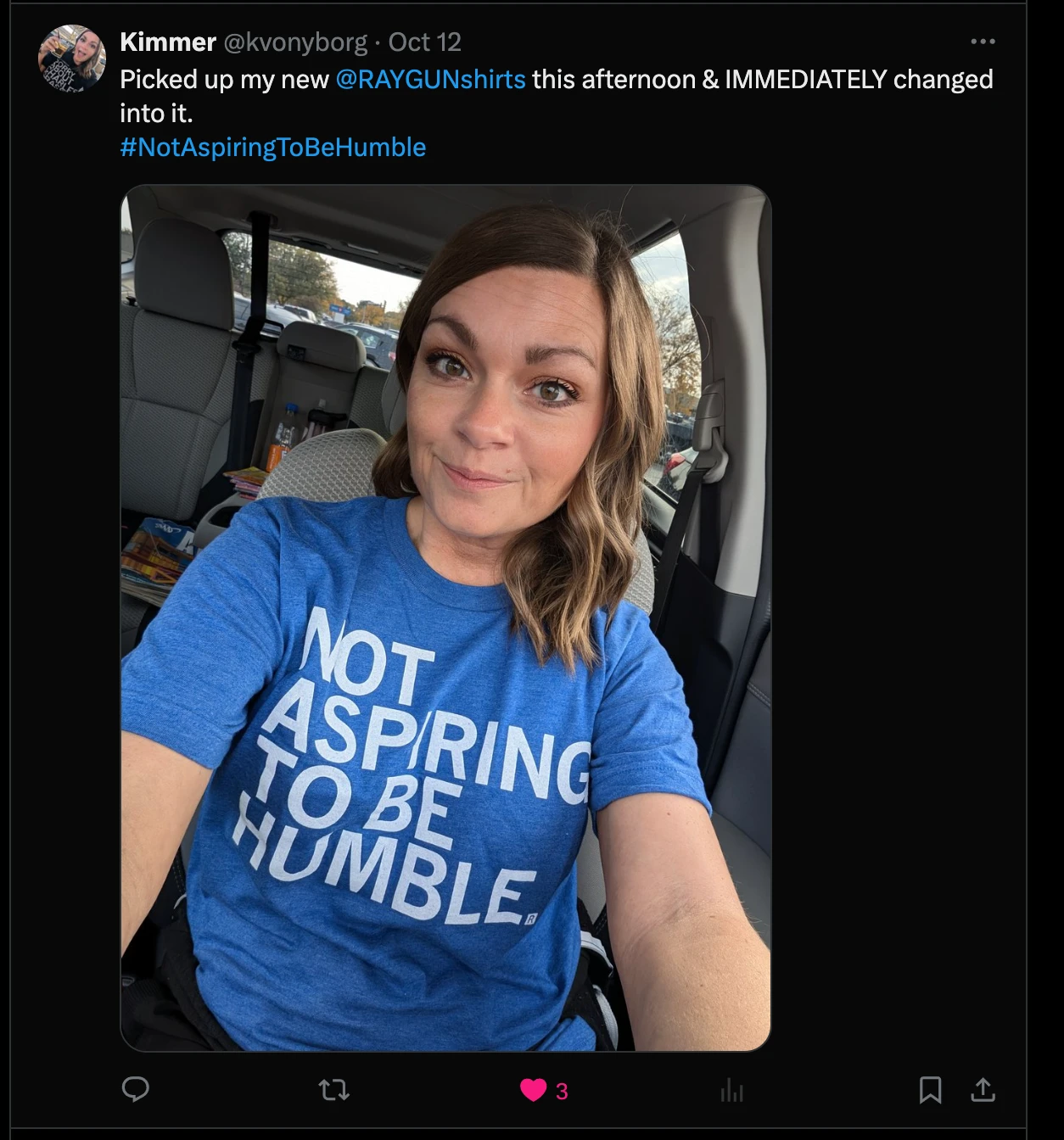
Task: Click Kimmer's profile avatar
Action: pyautogui.click(x=72, y=59)
